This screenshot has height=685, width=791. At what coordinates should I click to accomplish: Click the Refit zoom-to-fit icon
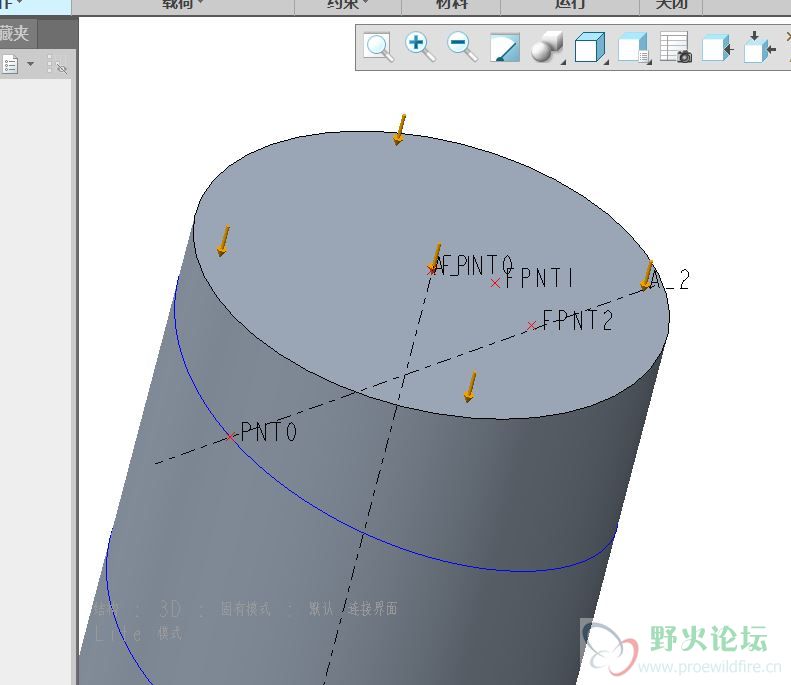tap(378, 47)
